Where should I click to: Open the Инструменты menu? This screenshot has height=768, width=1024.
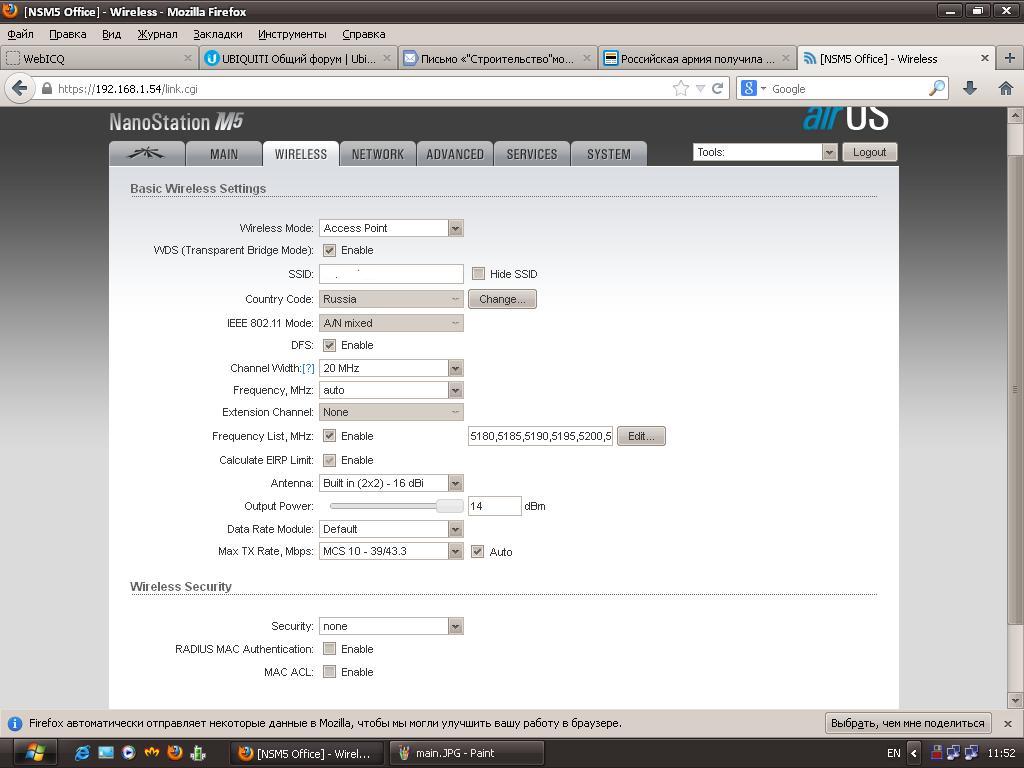coord(292,34)
